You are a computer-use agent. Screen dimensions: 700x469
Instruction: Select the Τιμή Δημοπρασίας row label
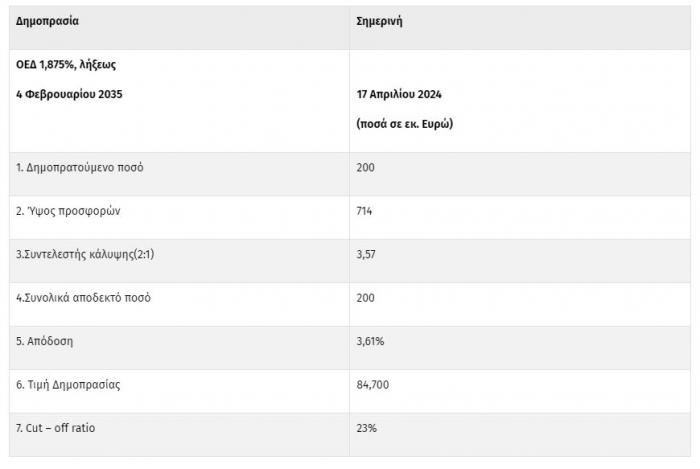click(x=68, y=385)
